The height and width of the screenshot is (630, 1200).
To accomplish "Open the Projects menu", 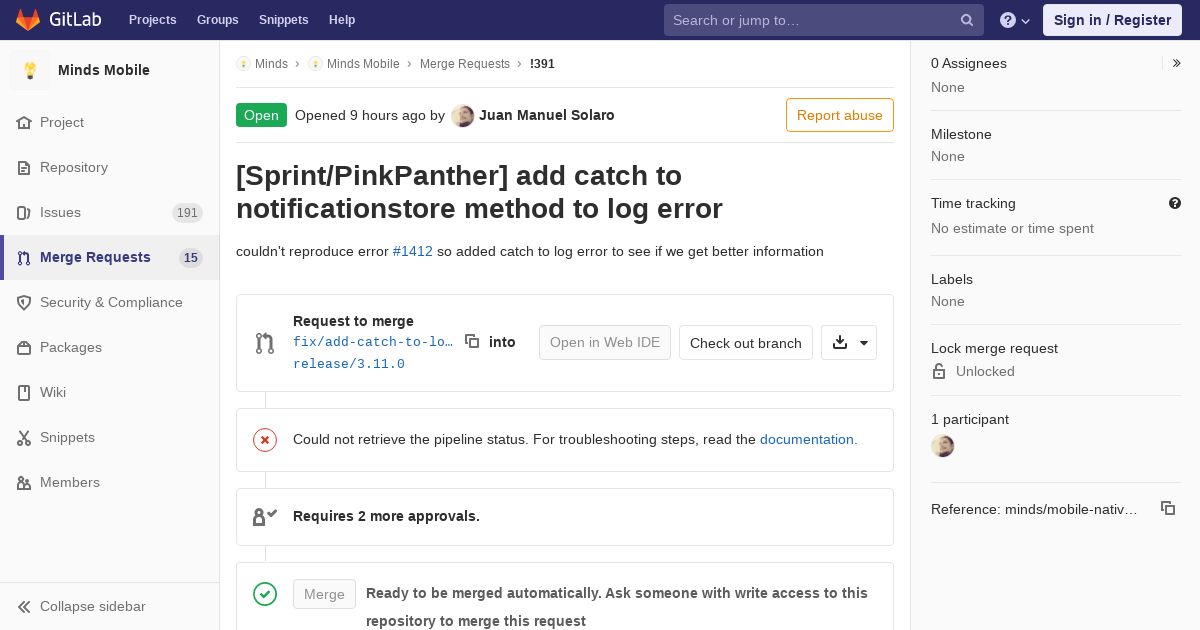I will 152,20.
